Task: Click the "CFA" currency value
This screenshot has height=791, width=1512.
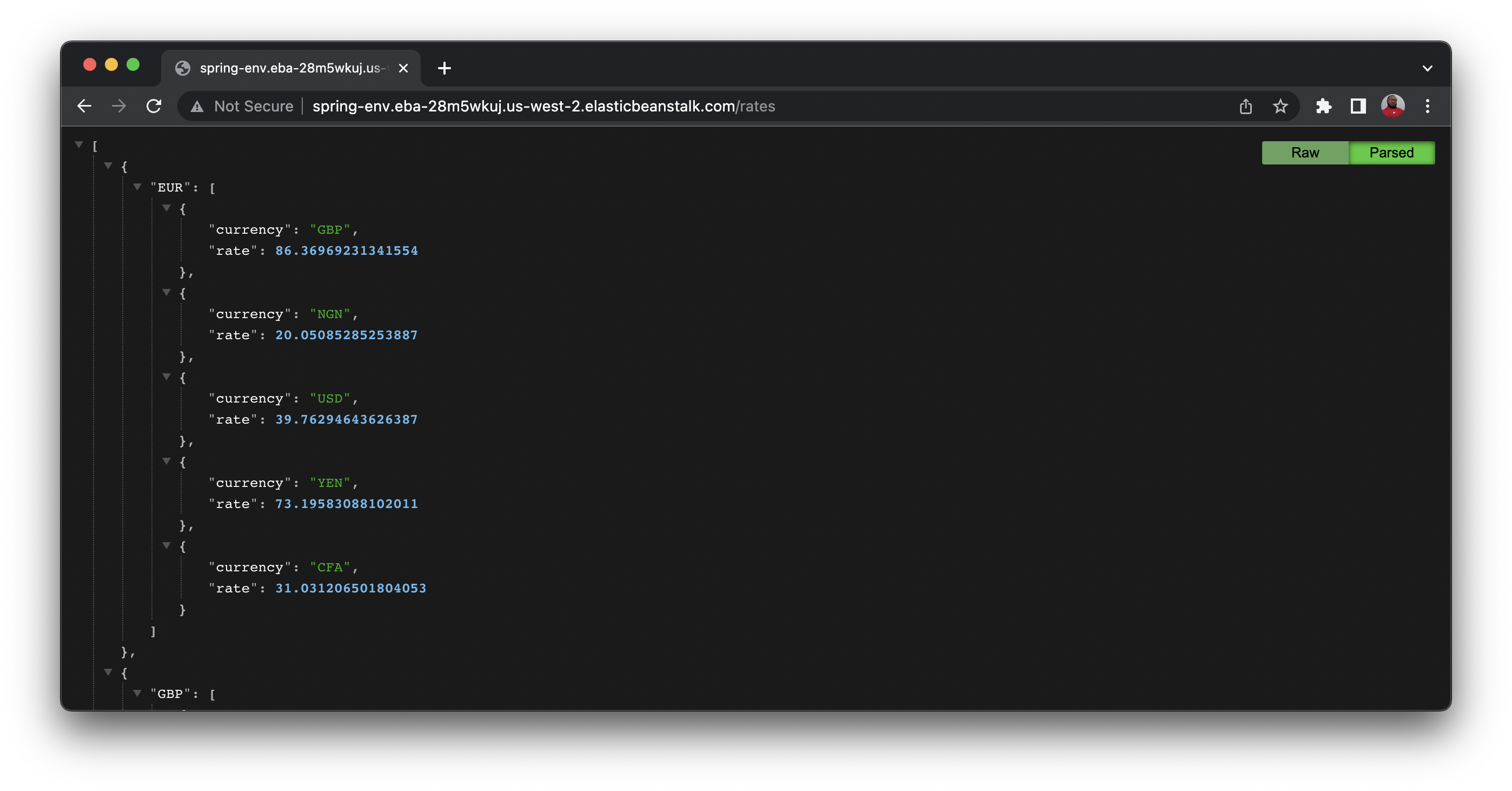Action: pyautogui.click(x=330, y=567)
